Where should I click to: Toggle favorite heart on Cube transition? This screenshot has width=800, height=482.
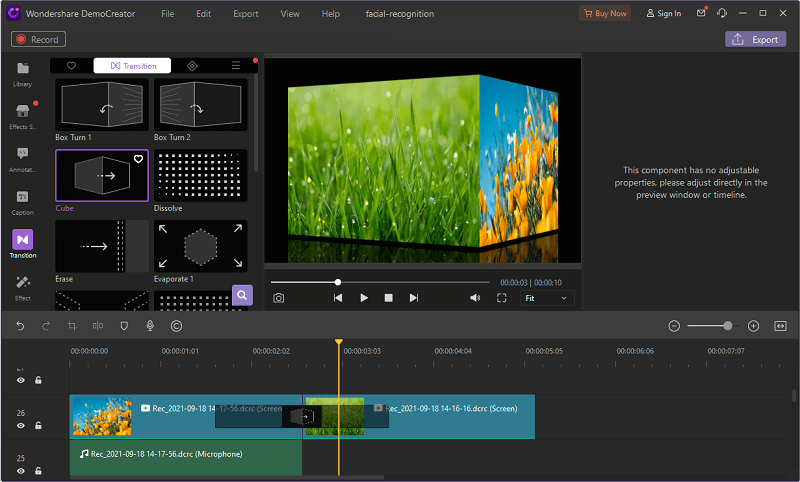coord(138,159)
